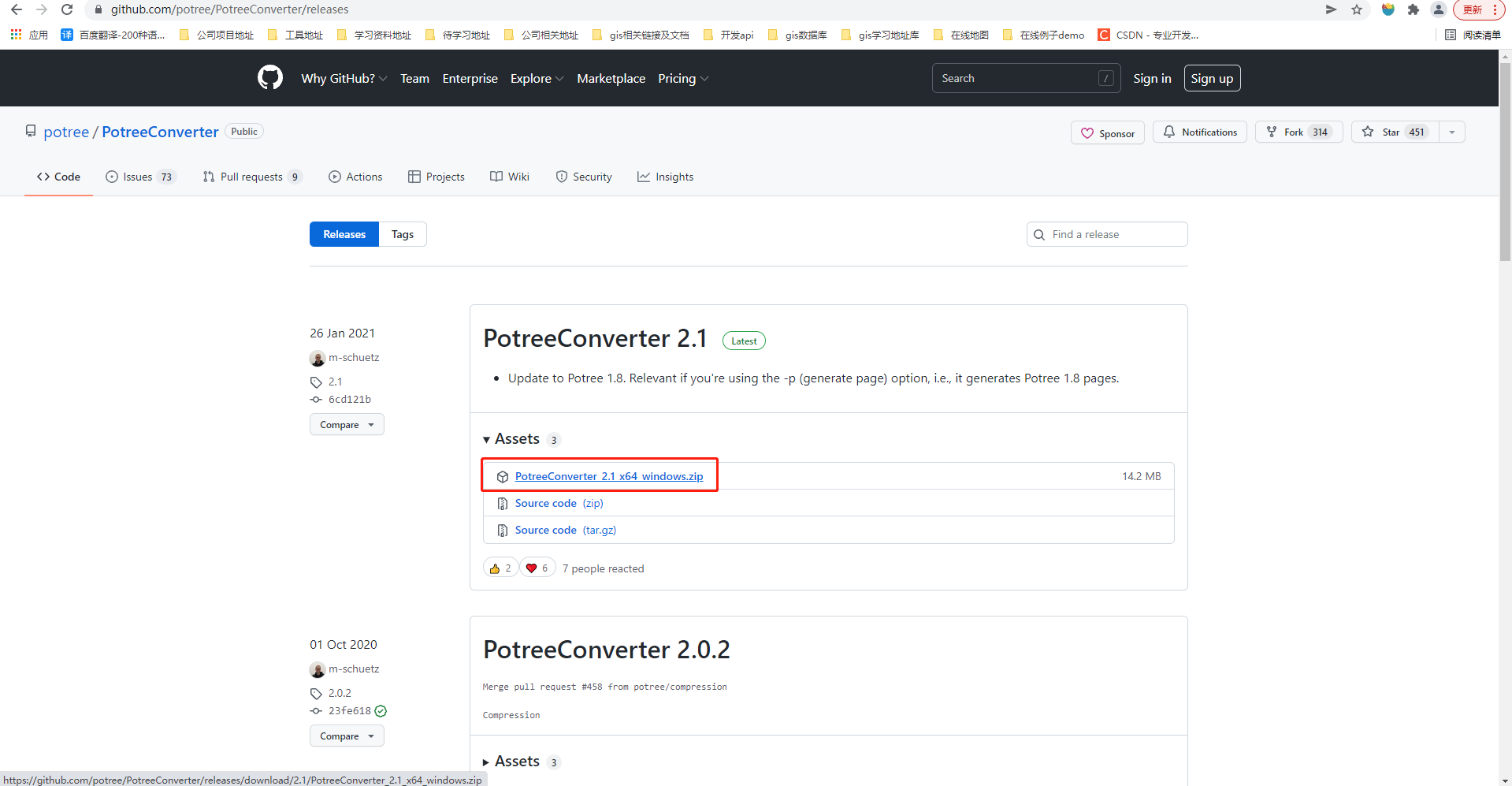This screenshot has width=1512, height=786.
Task: Click the commit icon beside 6cd121b
Action: (315, 399)
